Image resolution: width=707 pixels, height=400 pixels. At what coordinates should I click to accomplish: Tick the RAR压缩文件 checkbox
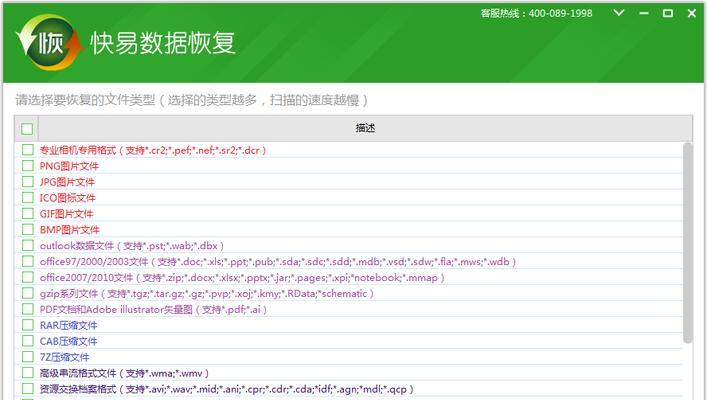pos(28,325)
